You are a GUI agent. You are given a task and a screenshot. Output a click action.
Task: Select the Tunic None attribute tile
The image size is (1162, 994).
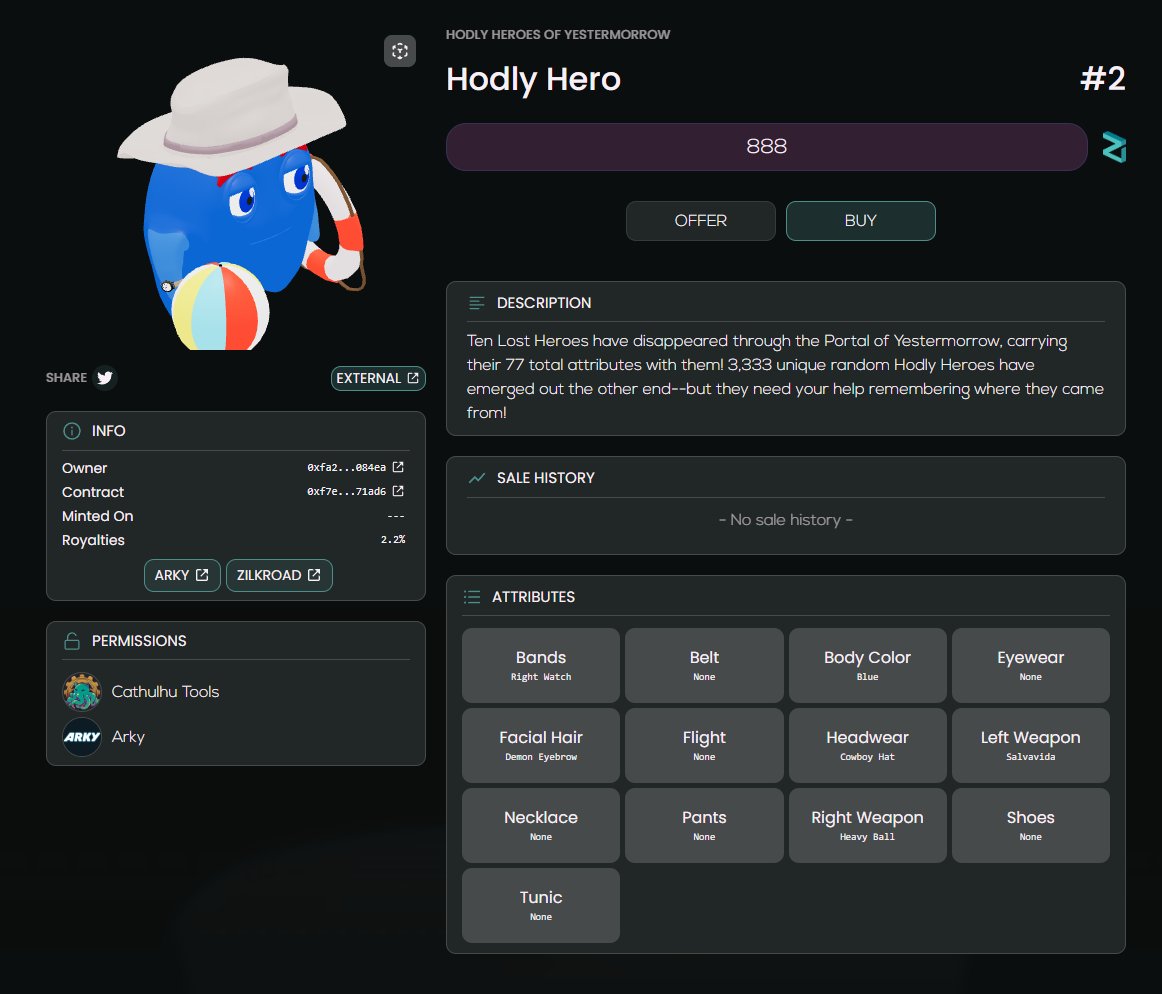540,906
